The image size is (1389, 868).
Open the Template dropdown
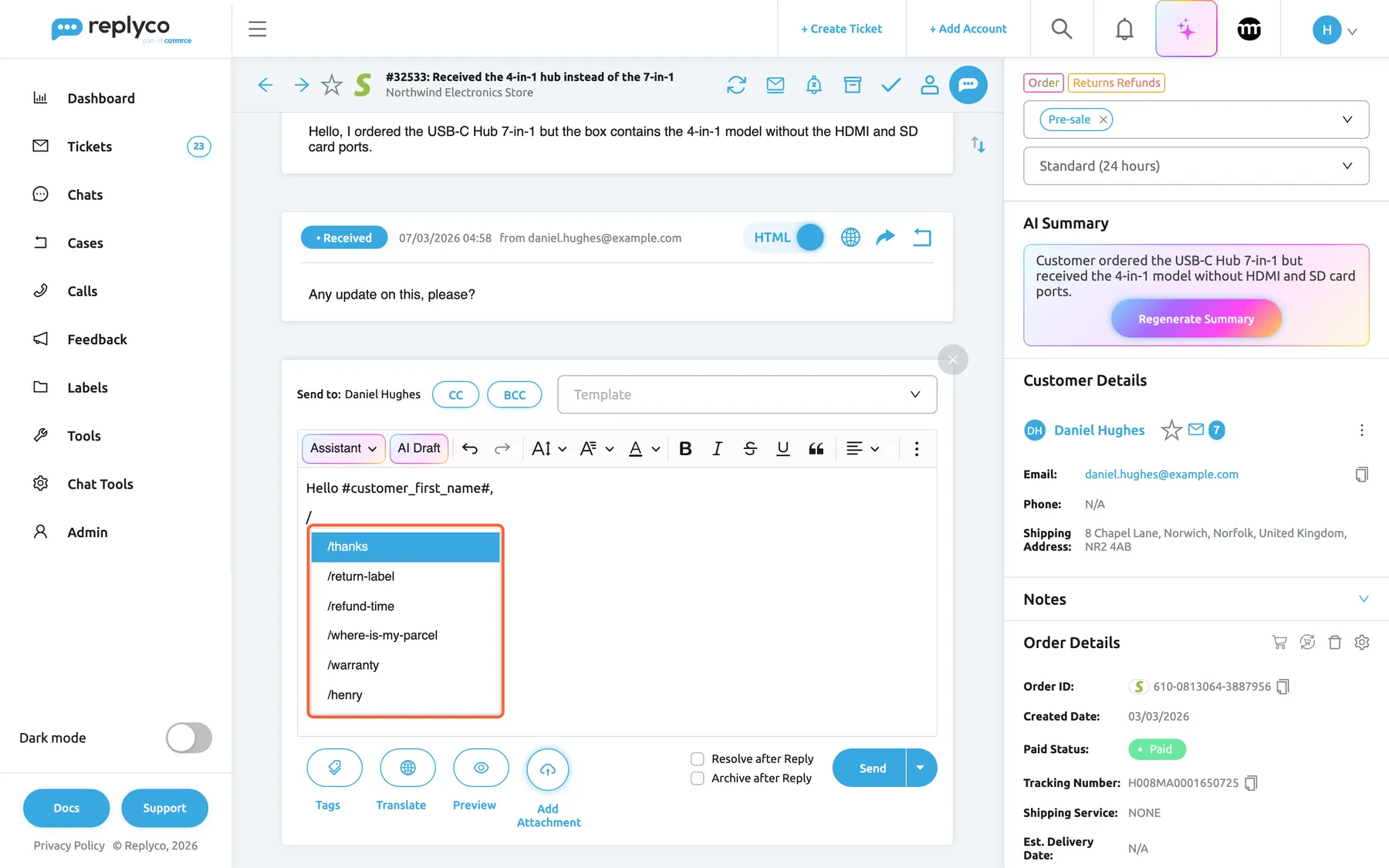click(x=747, y=394)
